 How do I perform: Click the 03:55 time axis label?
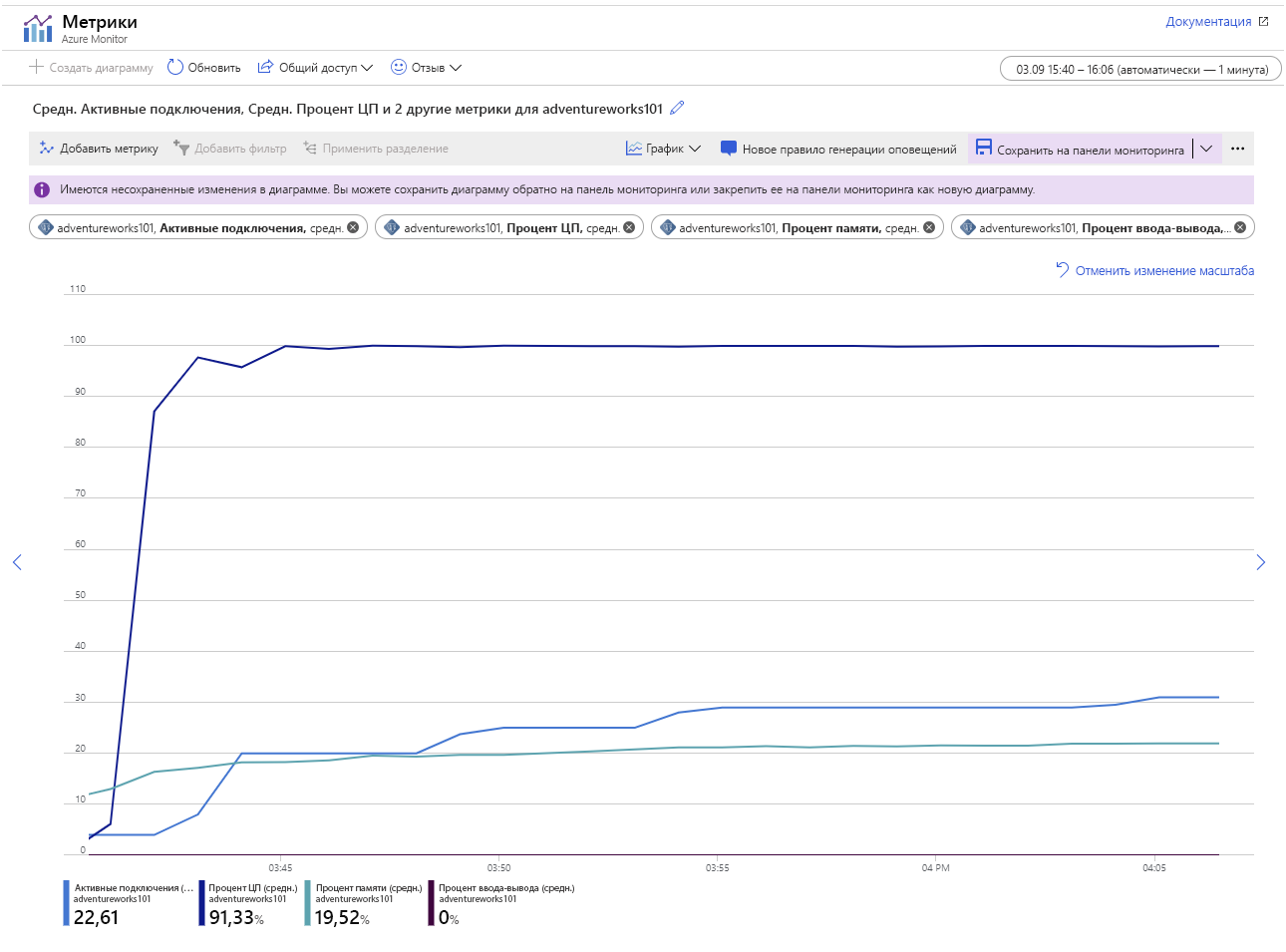[717, 867]
